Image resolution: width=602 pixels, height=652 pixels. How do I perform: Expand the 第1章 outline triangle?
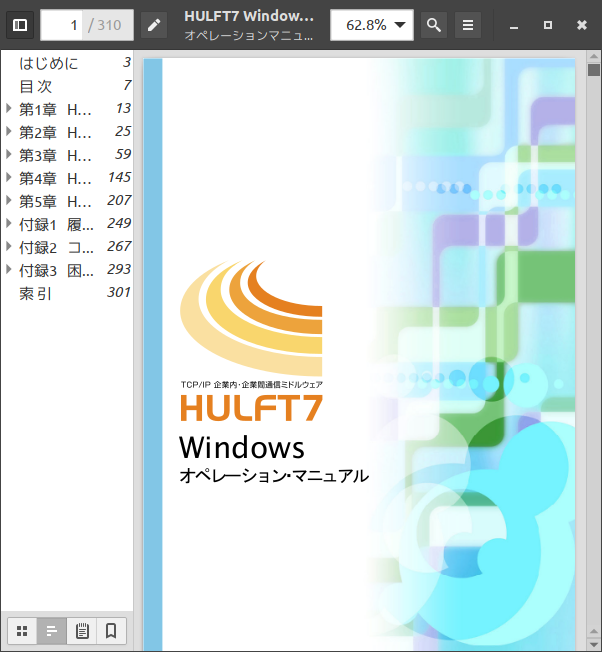point(8,109)
